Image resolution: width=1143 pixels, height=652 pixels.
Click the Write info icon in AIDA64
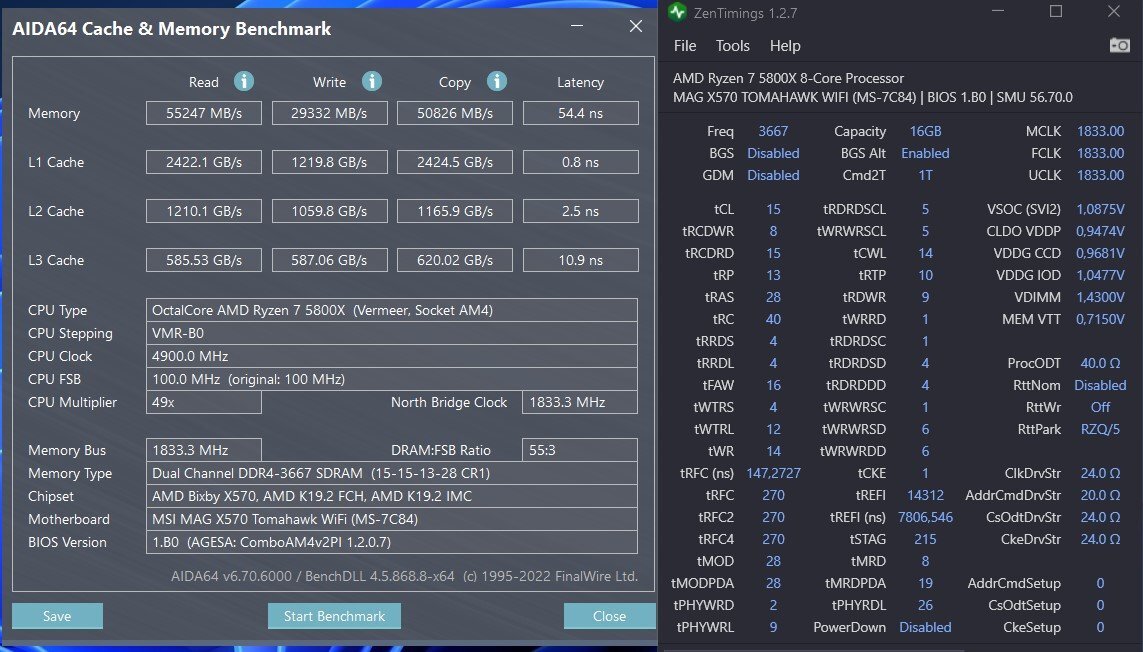click(x=372, y=81)
